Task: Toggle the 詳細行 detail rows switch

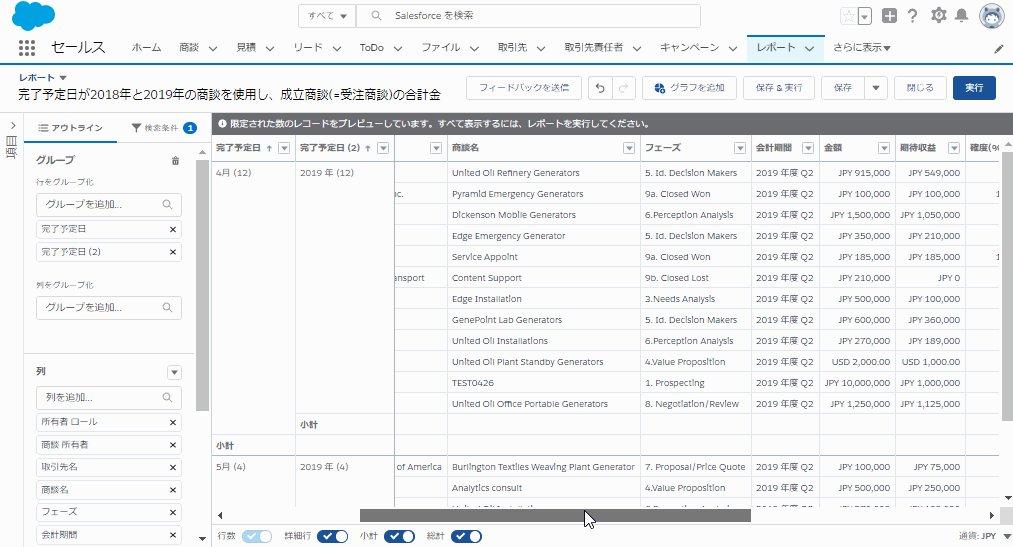Action: 332,536
